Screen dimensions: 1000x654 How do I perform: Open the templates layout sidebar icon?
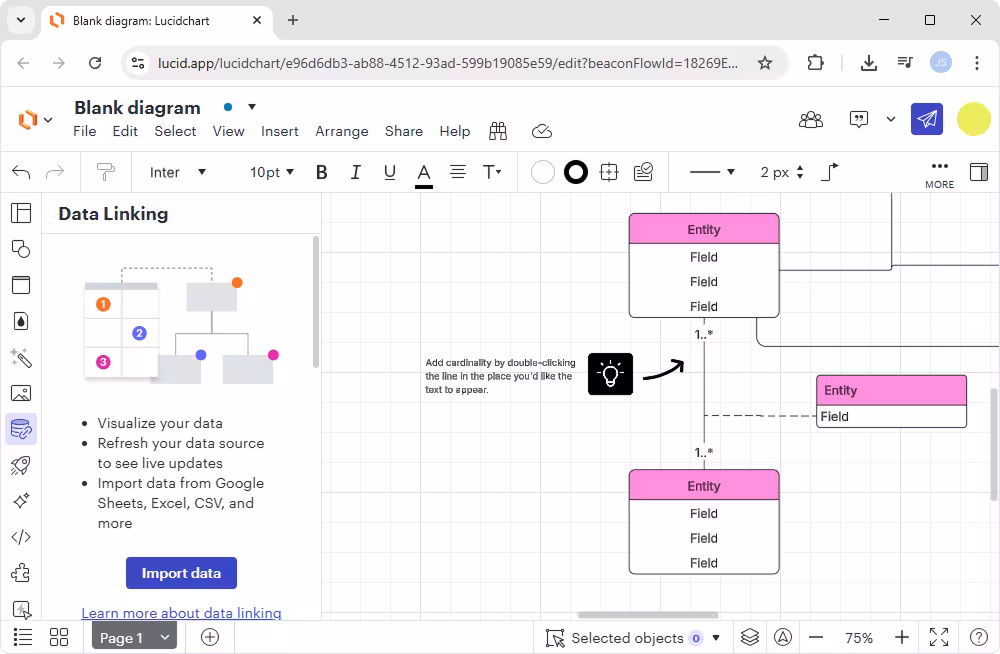pyautogui.click(x=21, y=213)
